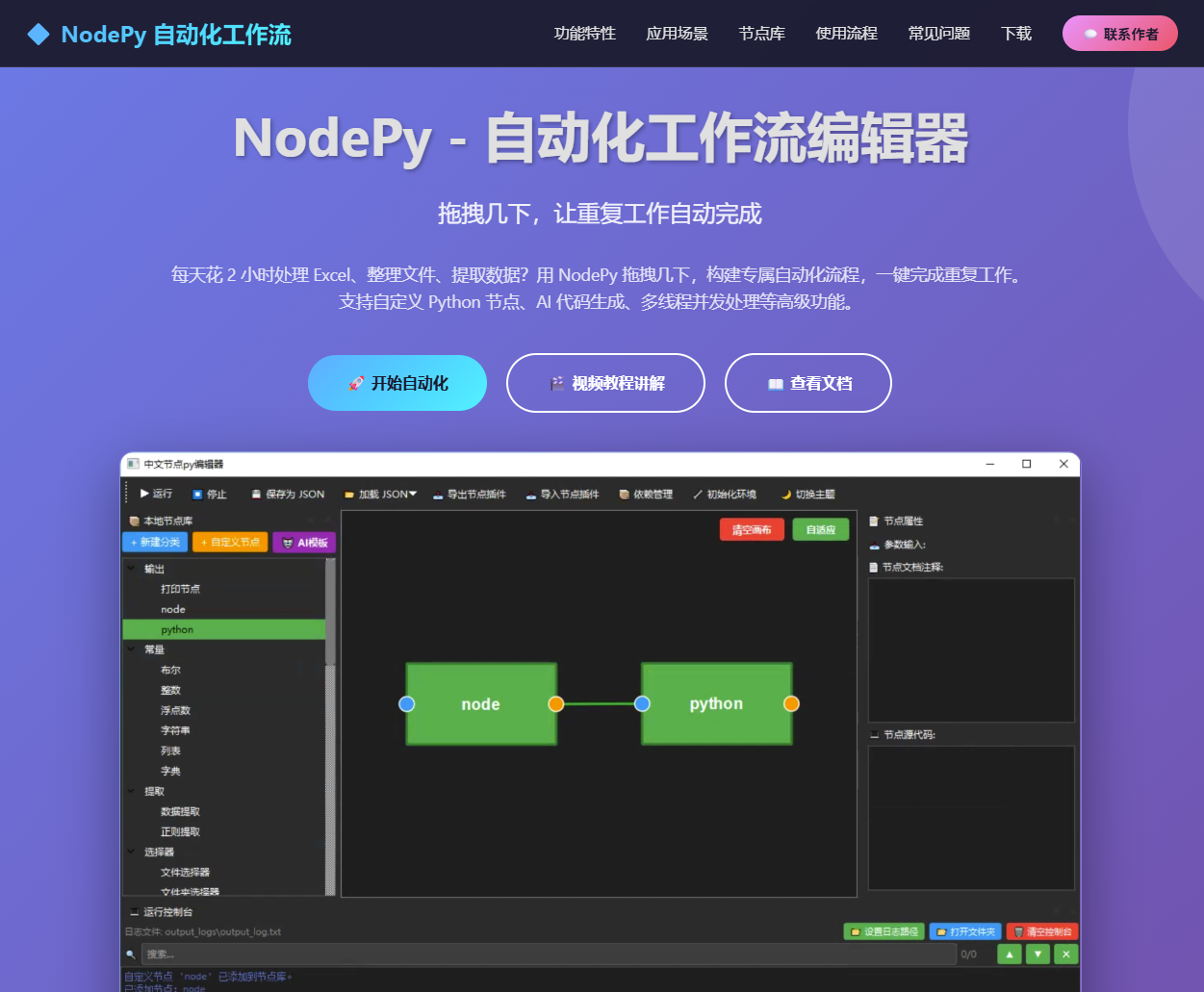Open the 视频教程讲解 button
Viewport: 1204px width, 992px height.
click(x=605, y=383)
